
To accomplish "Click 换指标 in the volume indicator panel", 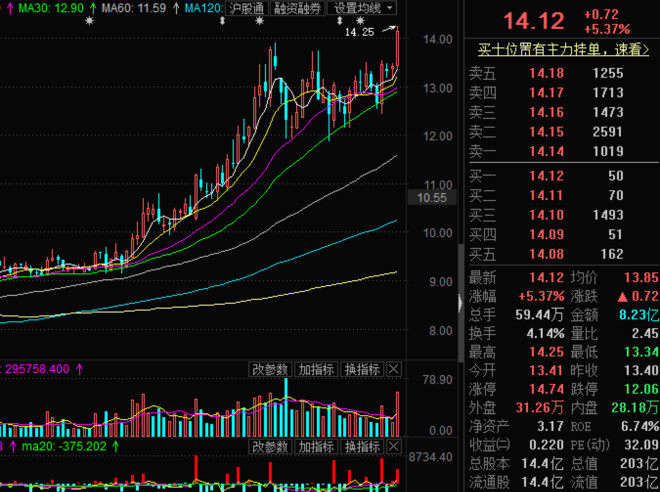I will pos(362,370).
